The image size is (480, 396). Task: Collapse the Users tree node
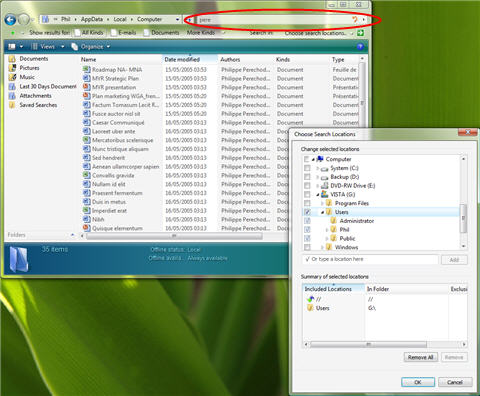tap(322, 212)
